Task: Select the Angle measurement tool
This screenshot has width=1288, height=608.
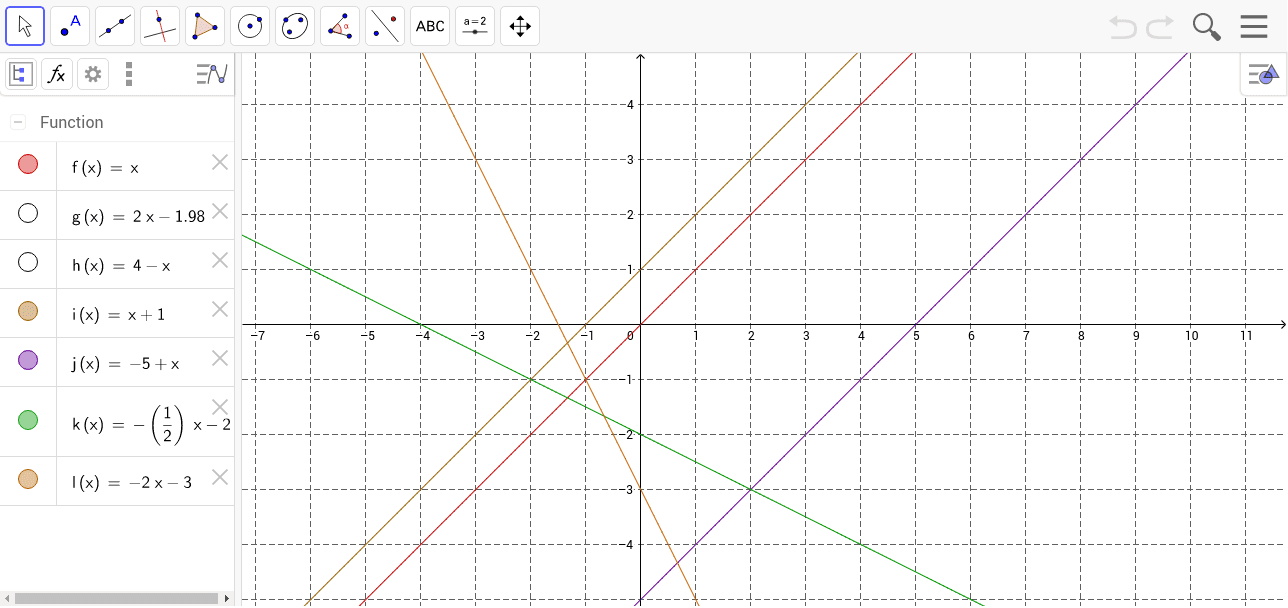Action: (x=340, y=26)
